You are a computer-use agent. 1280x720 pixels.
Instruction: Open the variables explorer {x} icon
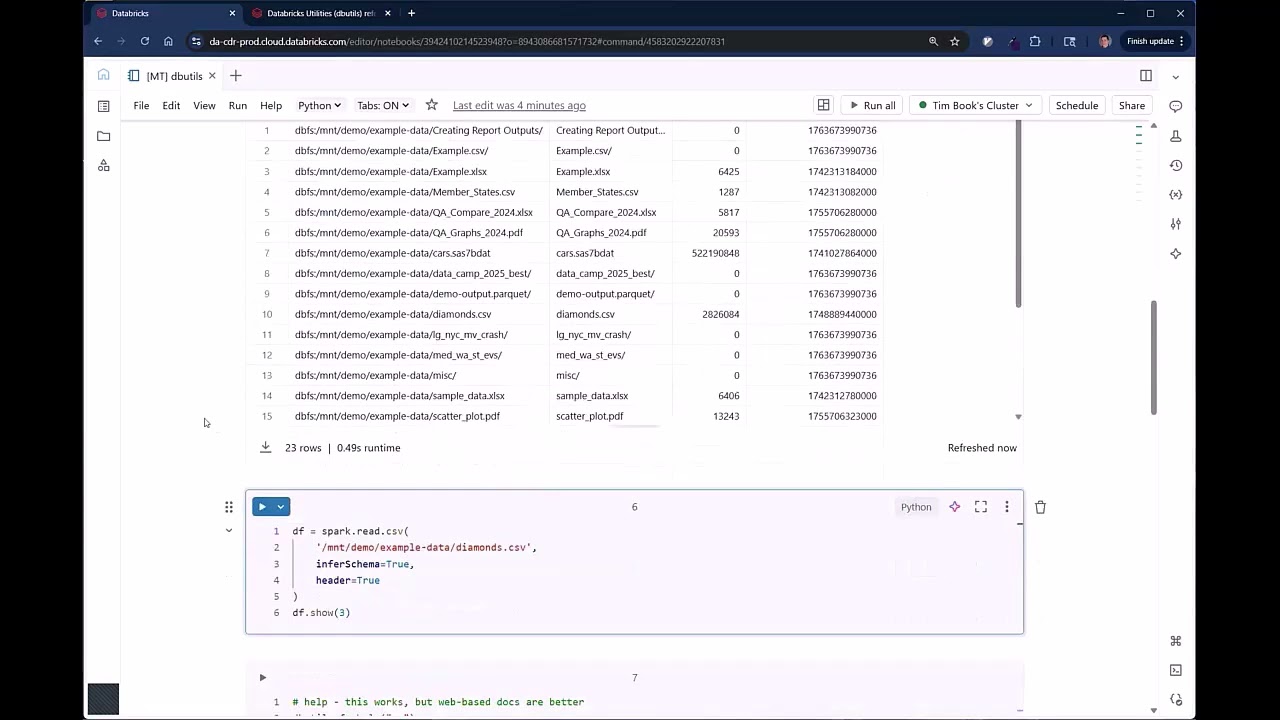1176,194
